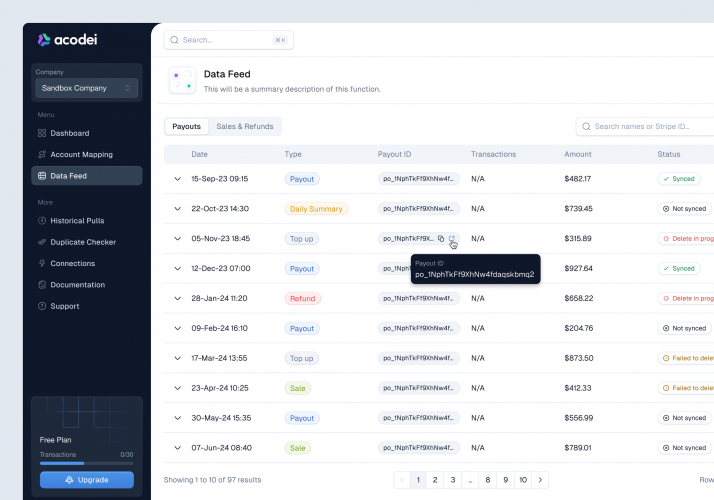Click the transactions usage progress bar

(x=87, y=463)
